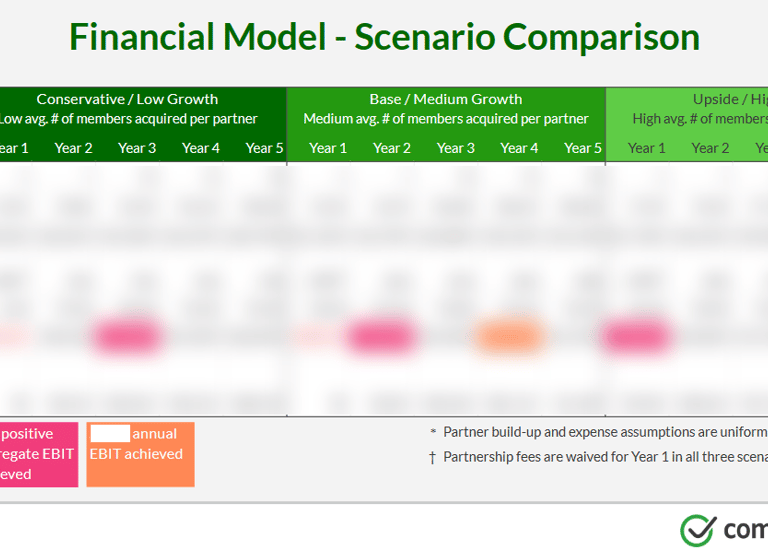
Task: Click the 'Financial Model - Scenario Comparison' title
Action: 384,37
